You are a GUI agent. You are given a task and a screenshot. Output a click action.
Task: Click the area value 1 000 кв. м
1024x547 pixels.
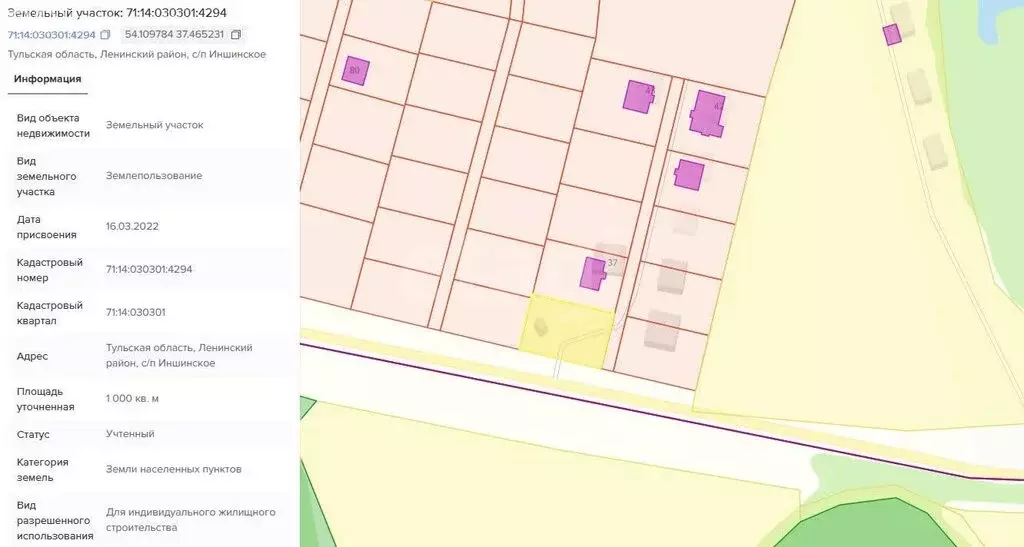(x=132, y=399)
